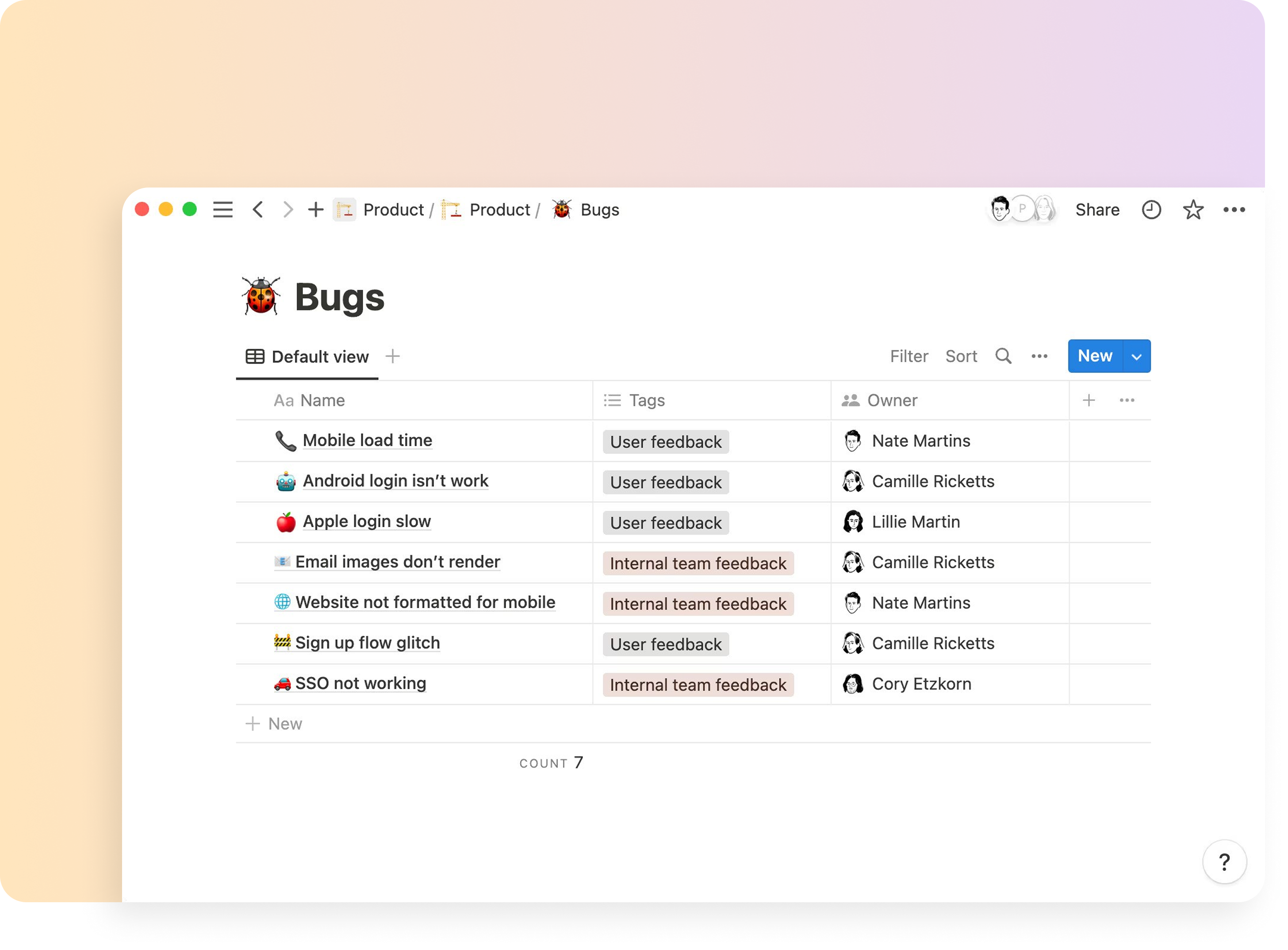Click the robot icon of Android login row
This screenshot has height=950, width=1288.
click(286, 481)
